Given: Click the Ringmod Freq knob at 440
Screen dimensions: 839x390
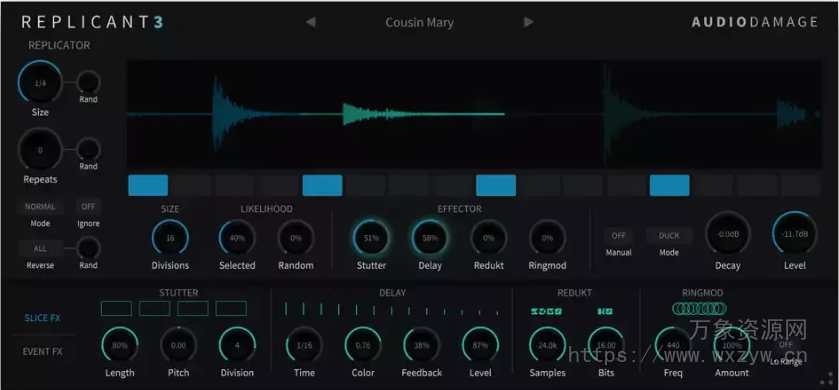Looking at the screenshot, I should click(673, 345).
